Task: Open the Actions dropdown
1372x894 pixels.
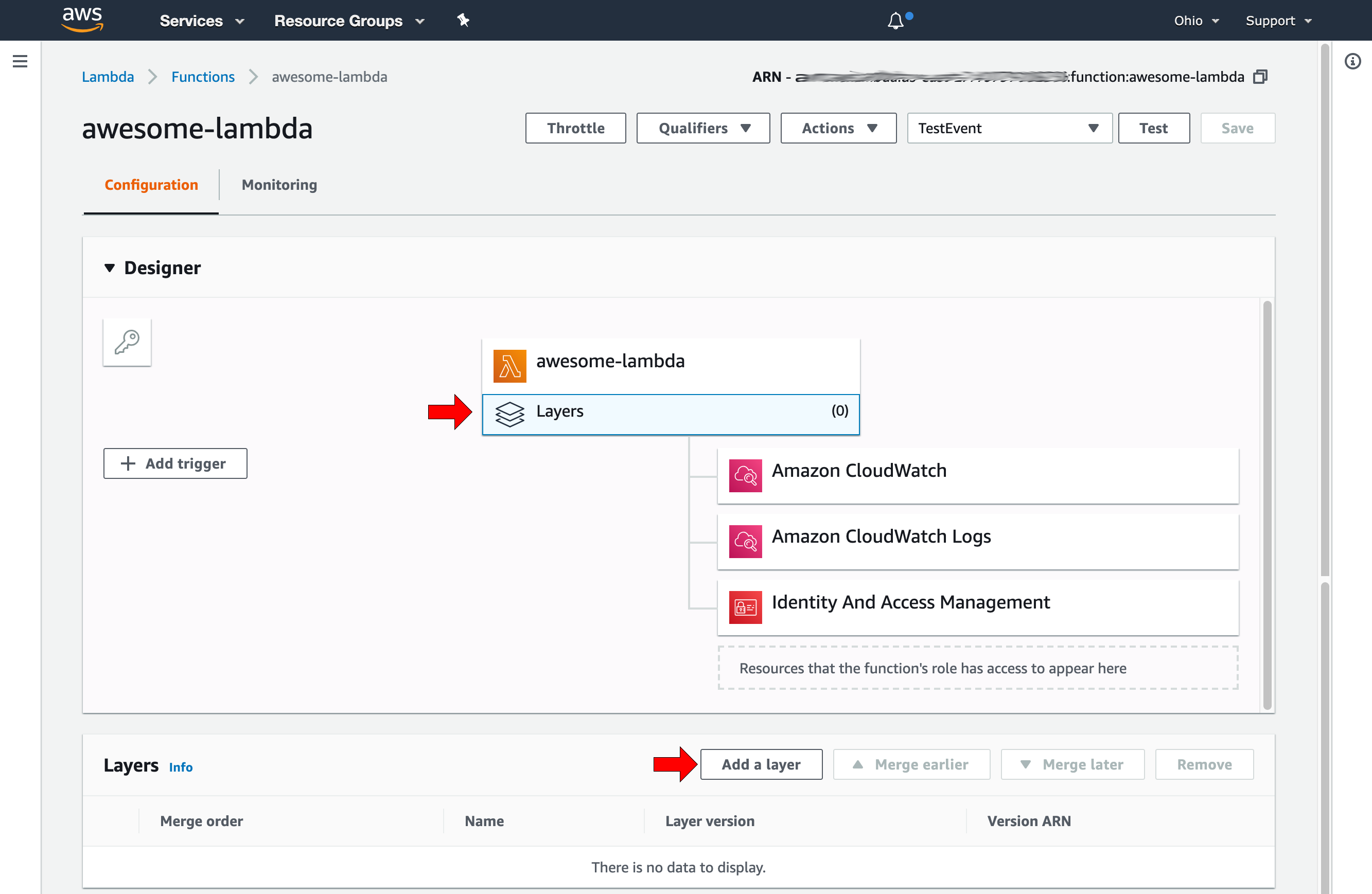Action: tap(838, 128)
